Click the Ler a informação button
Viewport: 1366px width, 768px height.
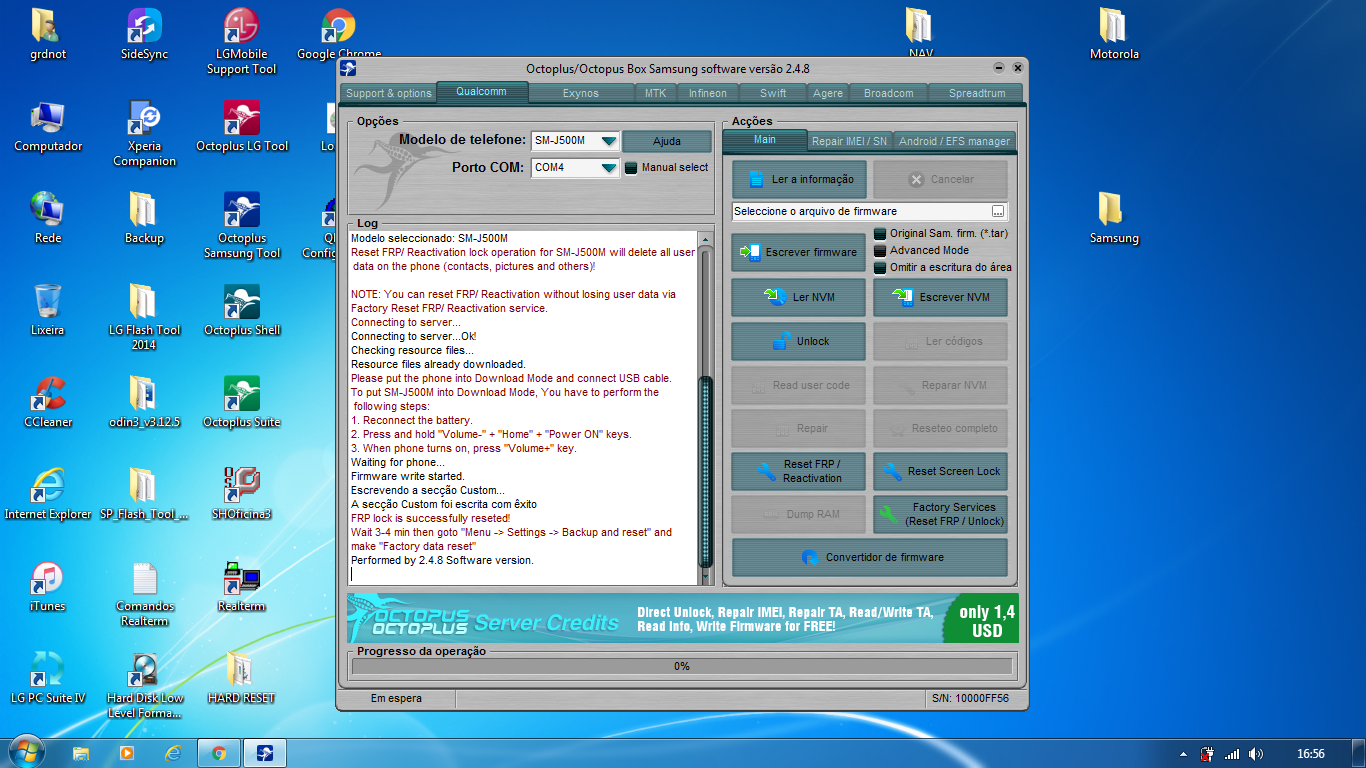[x=799, y=180]
